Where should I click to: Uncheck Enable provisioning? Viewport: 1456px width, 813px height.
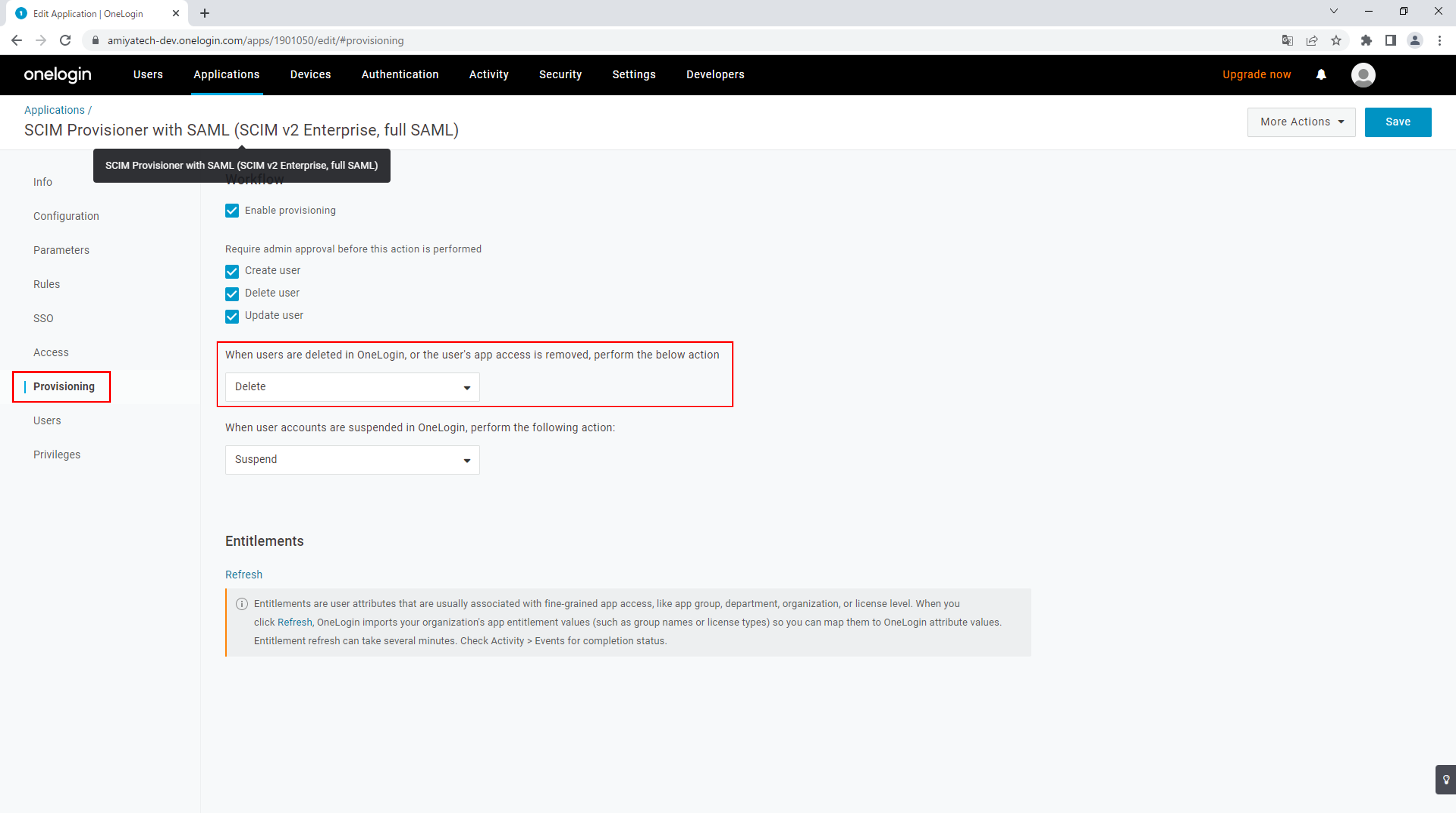click(232, 210)
